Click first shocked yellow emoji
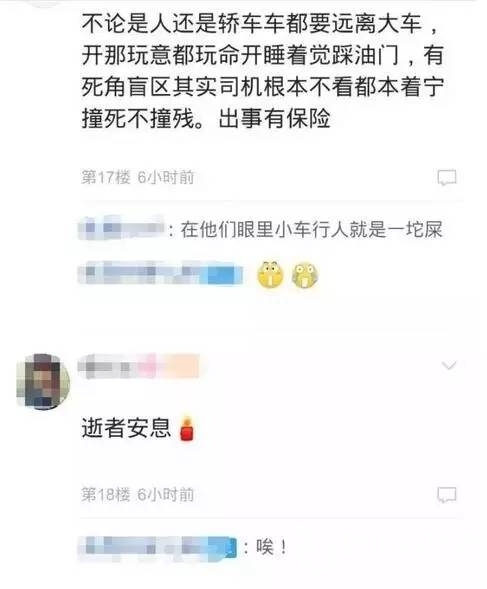Viewport: 487px width, 589px height. click(270, 274)
